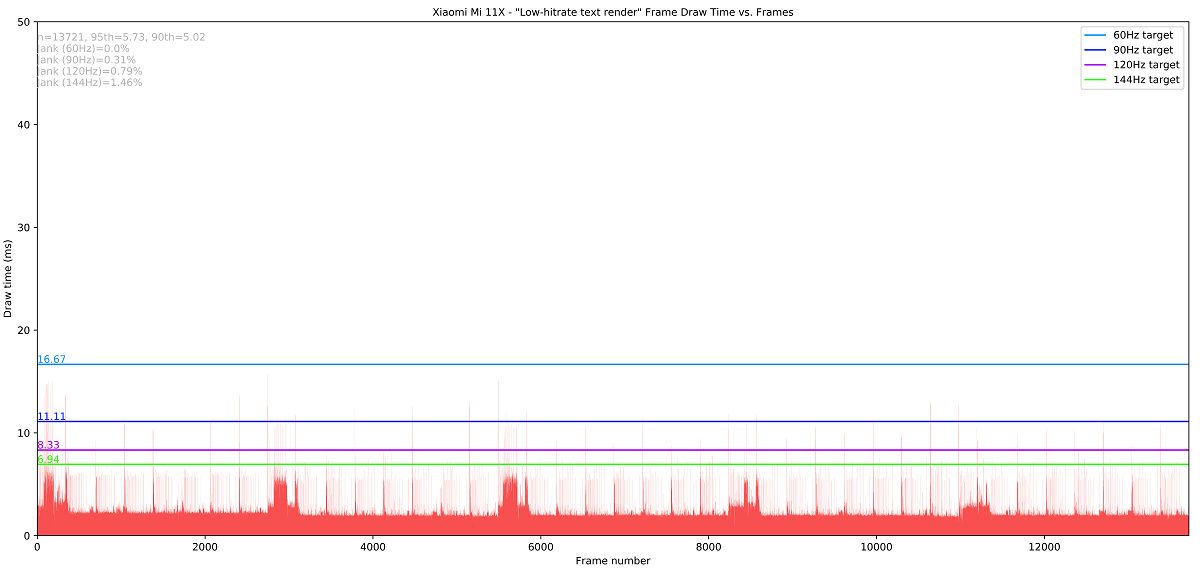Click the "10" tick on the draw time axis
The image size is (1200, 575).
[x=24, y=433]
